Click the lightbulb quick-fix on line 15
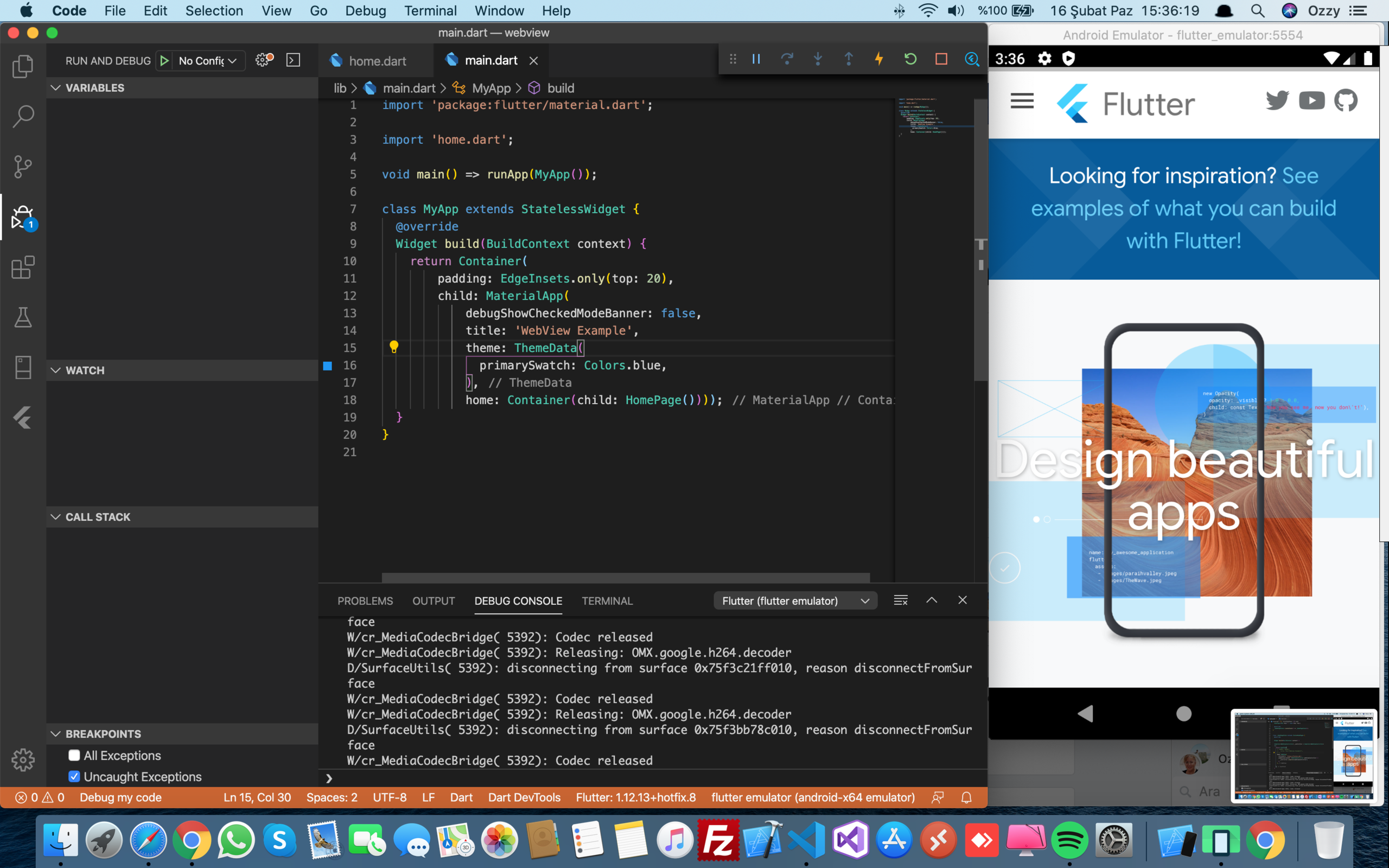This screenshot has width=1389, height=868. (x=394, y=347)
